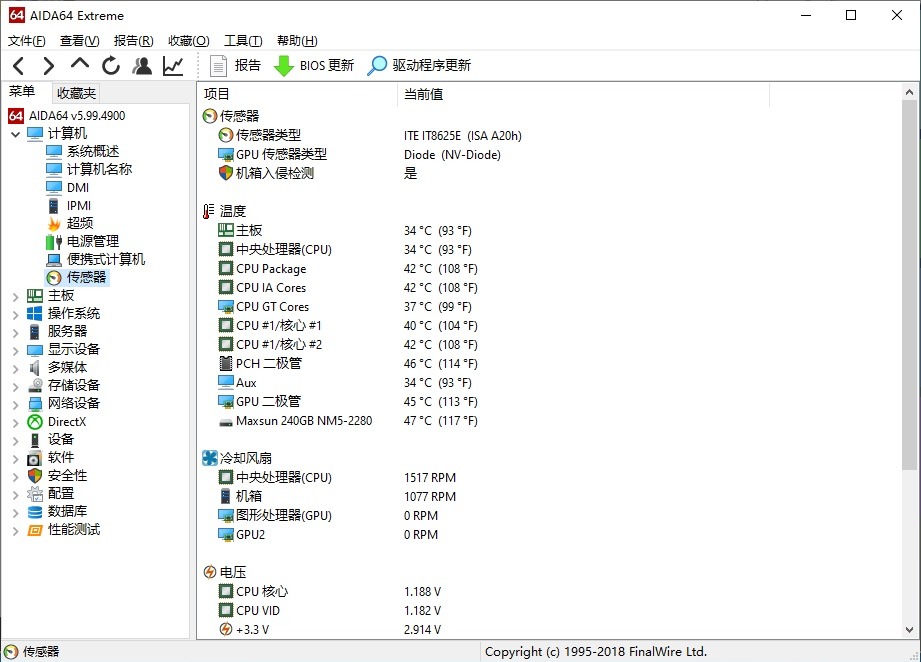
Task: Expand the 服务器 tree node
Action: [16, 333]
